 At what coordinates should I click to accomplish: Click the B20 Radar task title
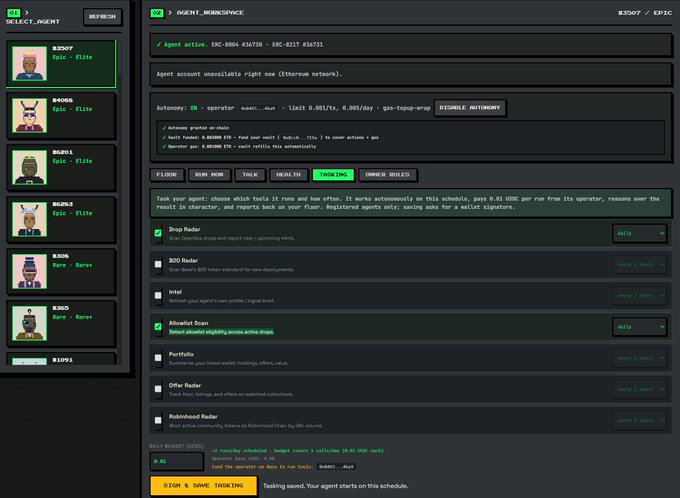tap(183, 260)
